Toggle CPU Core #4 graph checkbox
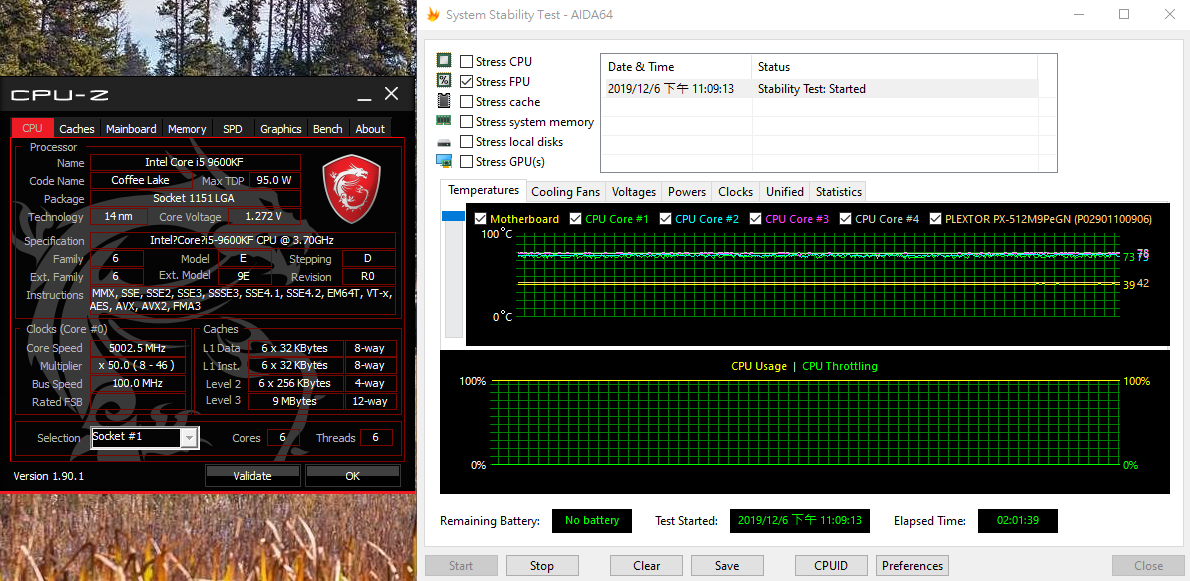Image resolution: width=1190 pixels, height=581 pixels. [x=845, y=218]
